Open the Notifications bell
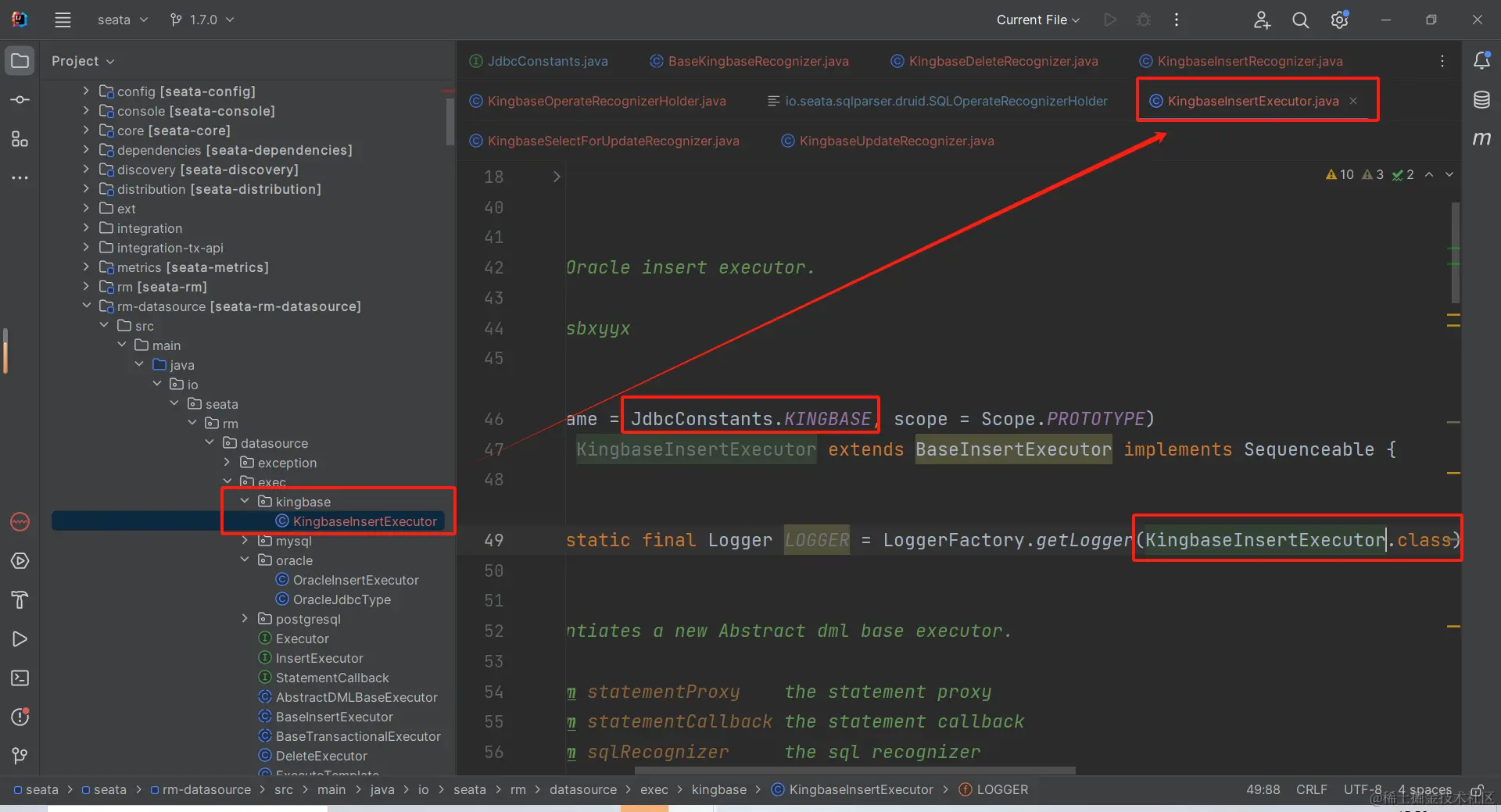 pos(1481,61)
